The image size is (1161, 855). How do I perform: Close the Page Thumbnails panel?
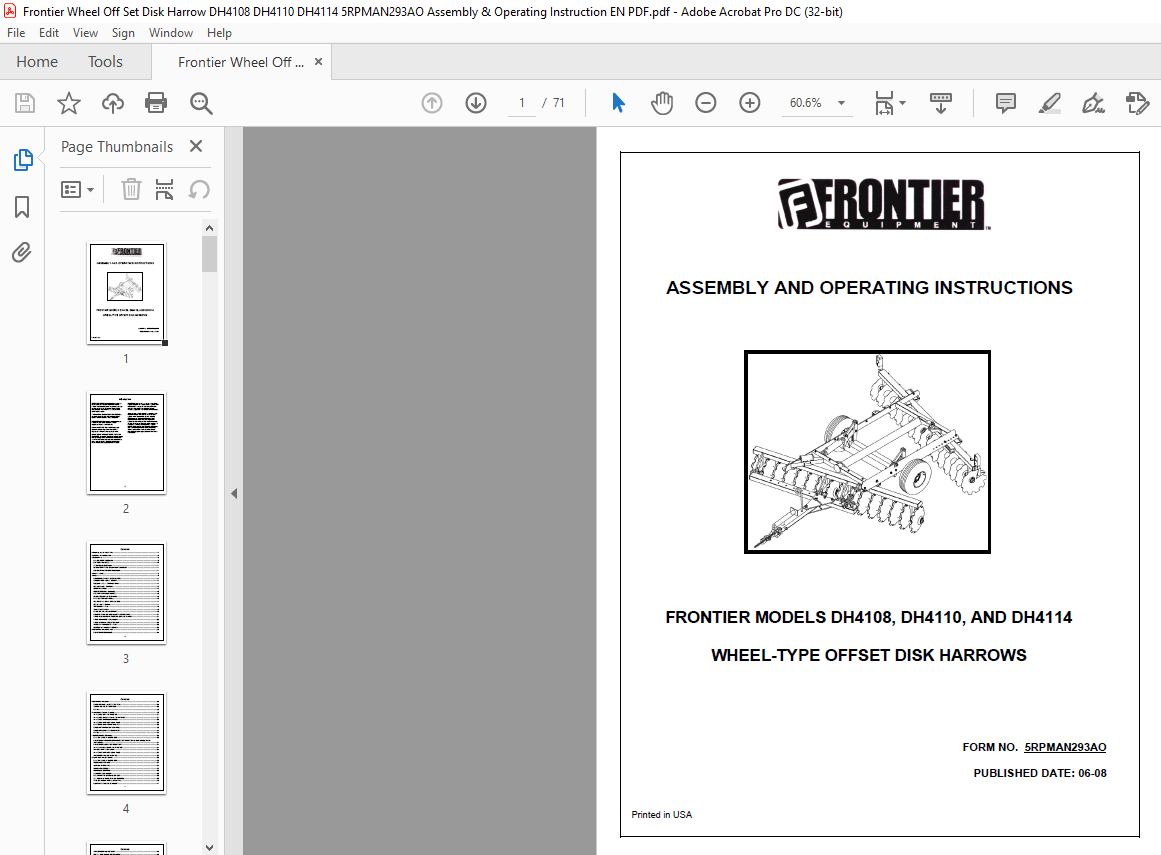pos(195,146)
